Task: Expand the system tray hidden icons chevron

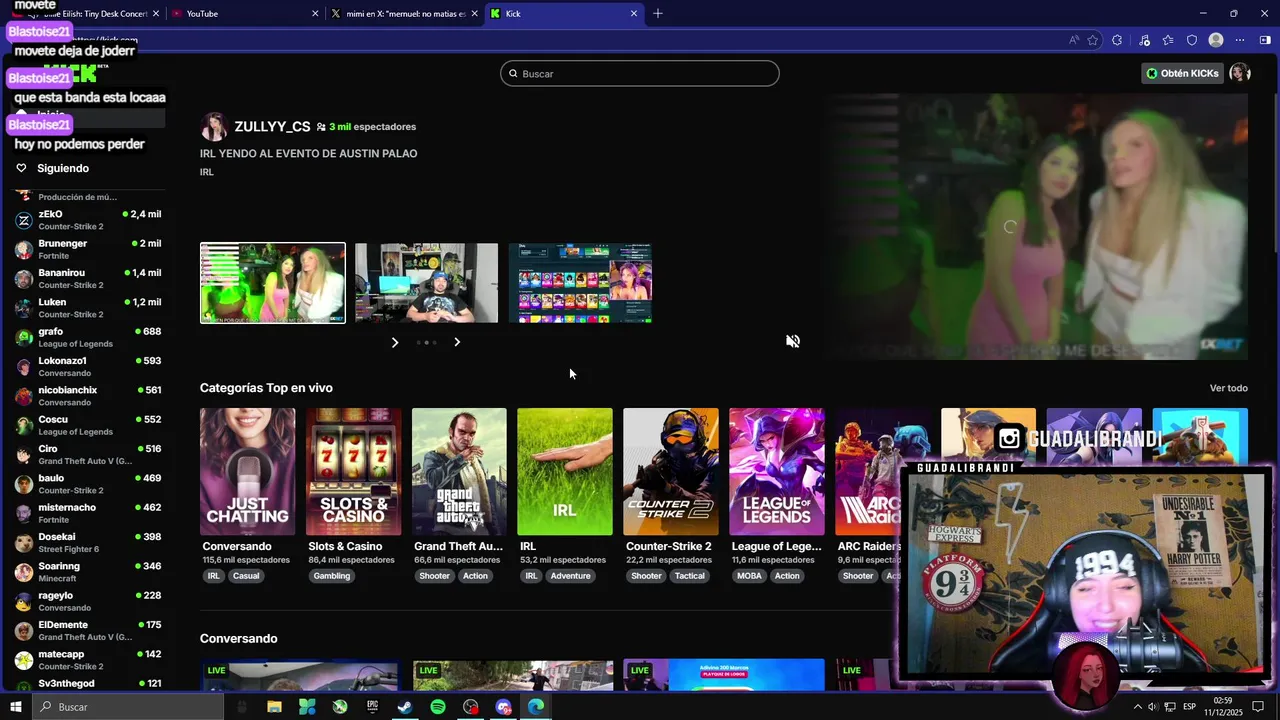Action: (1137, 707)
